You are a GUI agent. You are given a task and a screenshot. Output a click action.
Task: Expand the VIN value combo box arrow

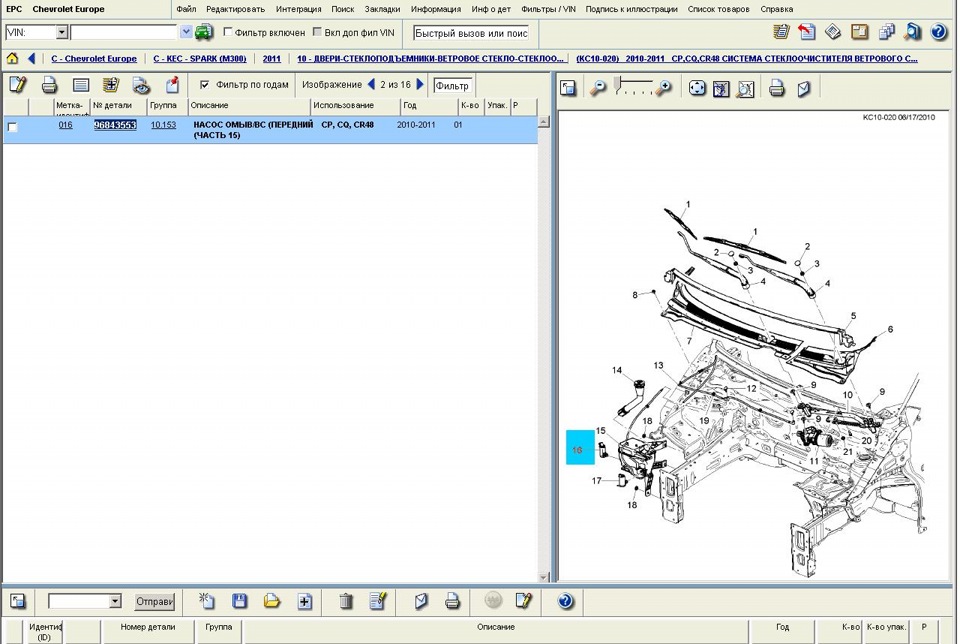coord(186,33)
